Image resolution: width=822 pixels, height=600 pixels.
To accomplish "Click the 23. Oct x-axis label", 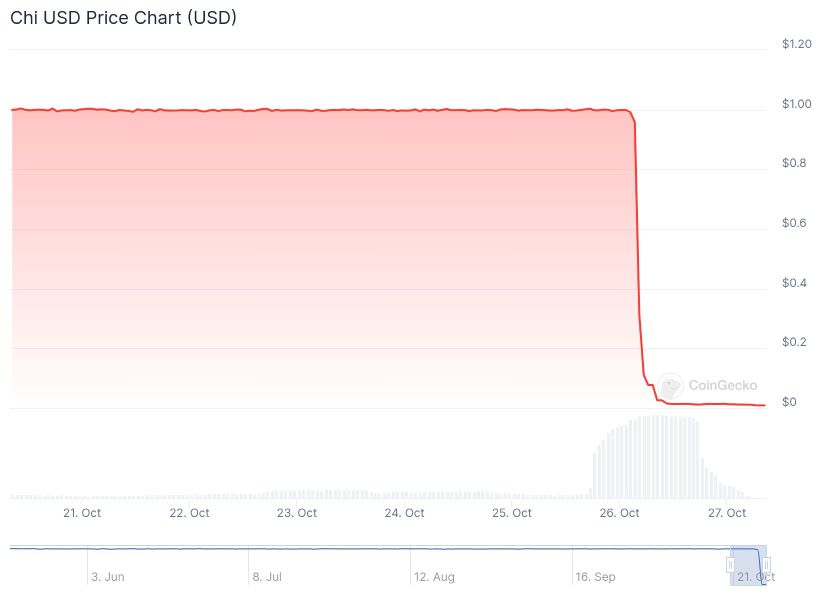I will [x=297, y=513].
